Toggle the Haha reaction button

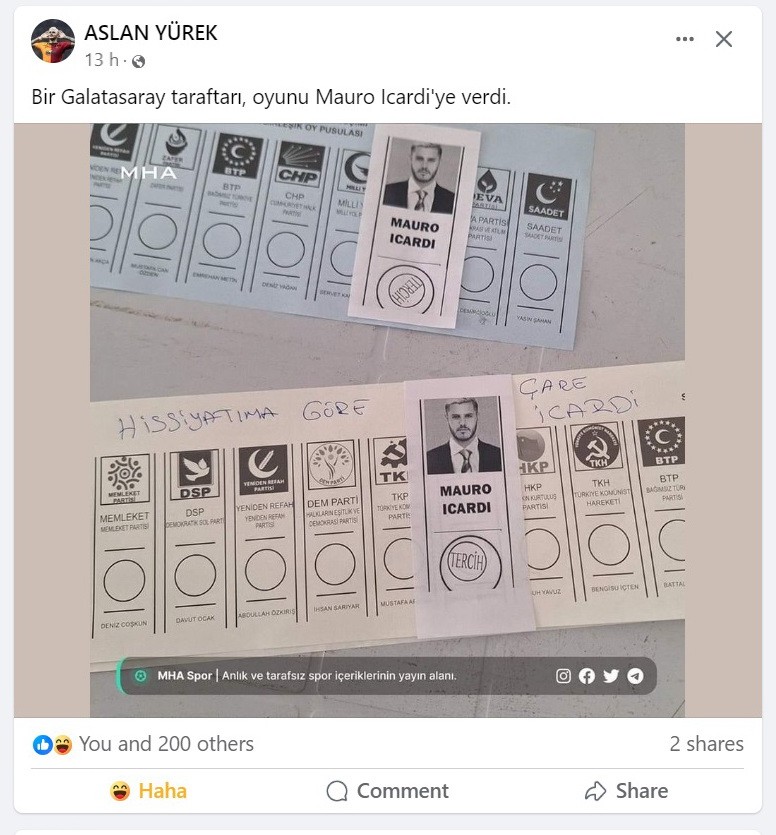point(149,791)
